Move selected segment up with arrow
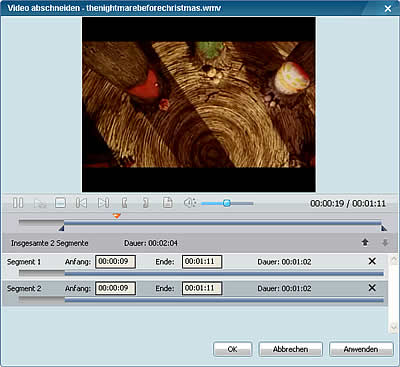The width and height of the screenshot is (400, 367). click(x=365, y=243)
